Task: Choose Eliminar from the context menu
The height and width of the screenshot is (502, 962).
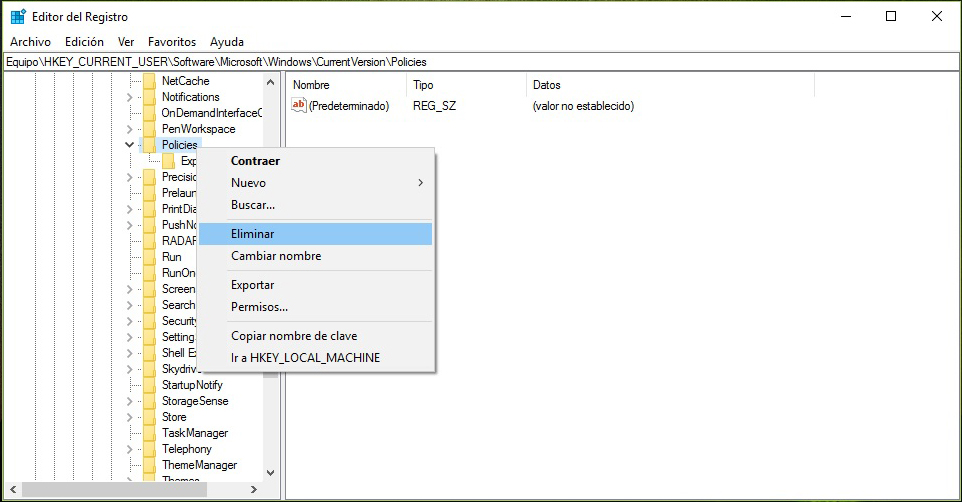Action: click(x=253, y=233)
